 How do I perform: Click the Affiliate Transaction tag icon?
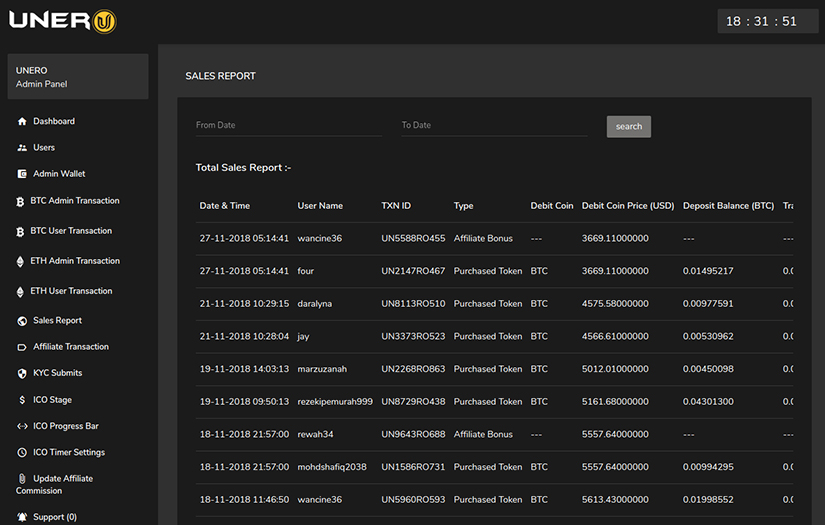click(x=22, y=347)
